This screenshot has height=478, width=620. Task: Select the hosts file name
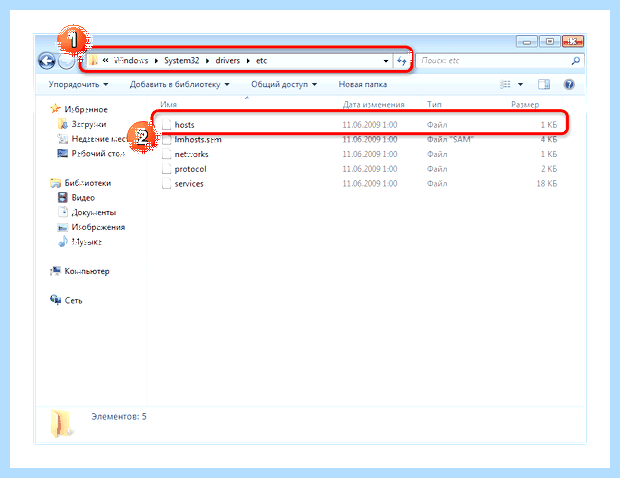(184, 125)
